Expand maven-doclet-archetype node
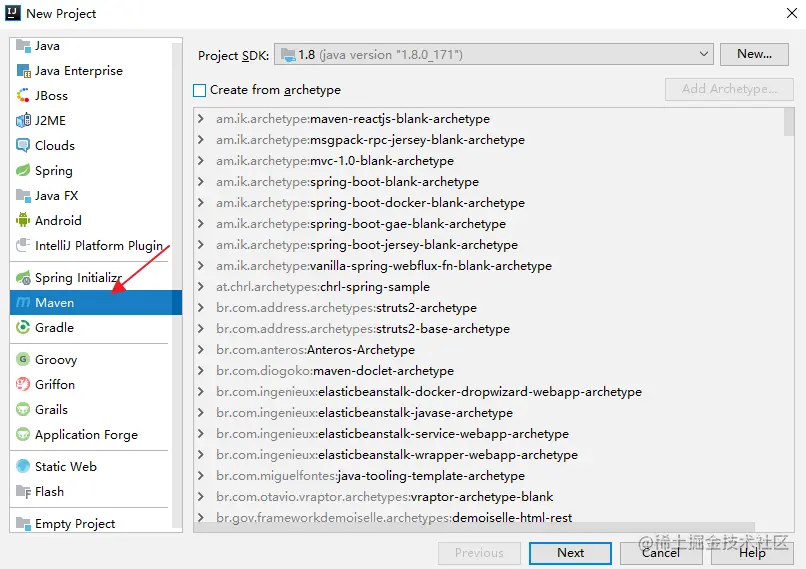This screenshot has height=569, width=806. click(x=201, y=371)
